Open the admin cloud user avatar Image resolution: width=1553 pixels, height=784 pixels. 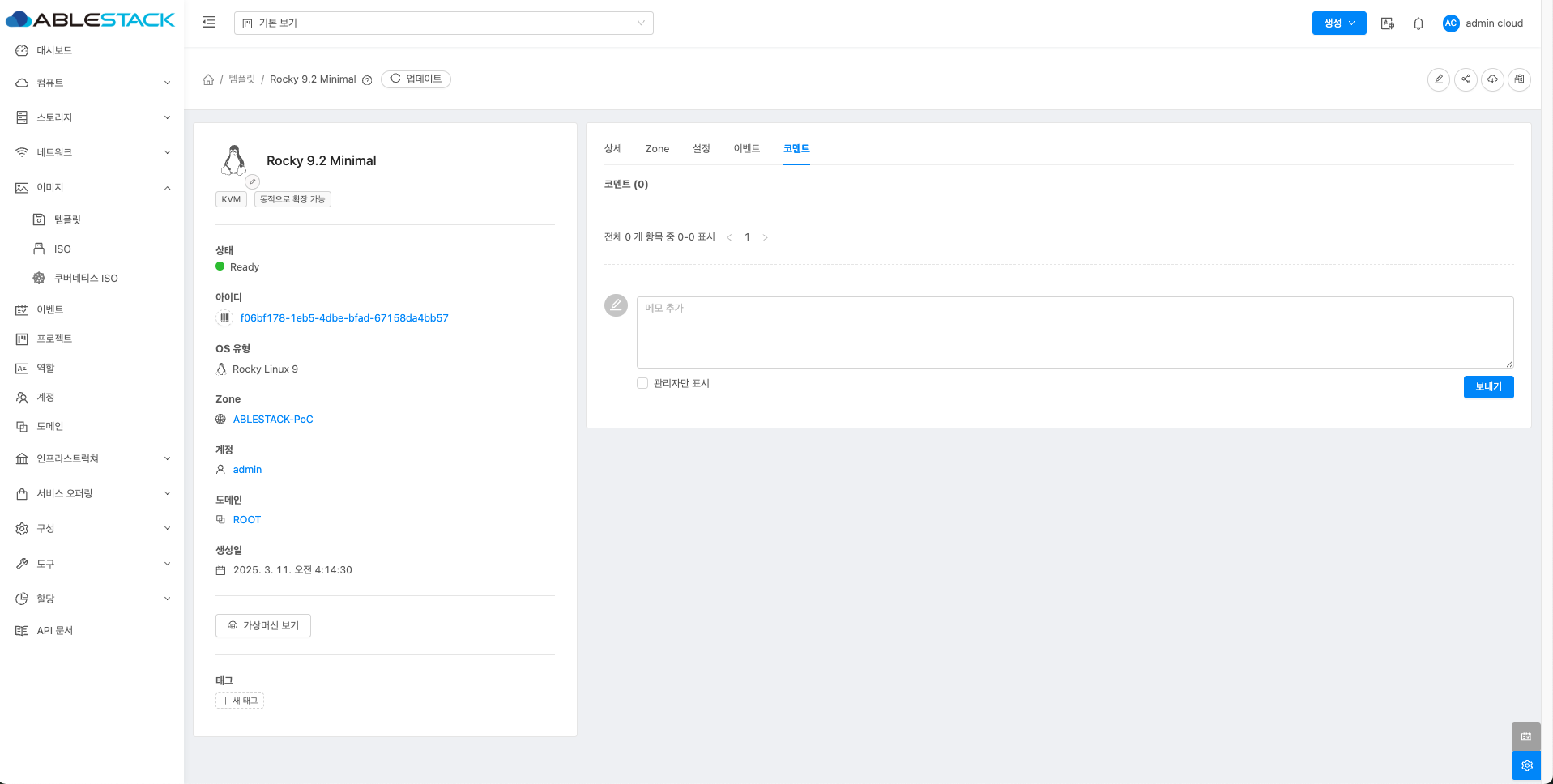point(1451,23)
